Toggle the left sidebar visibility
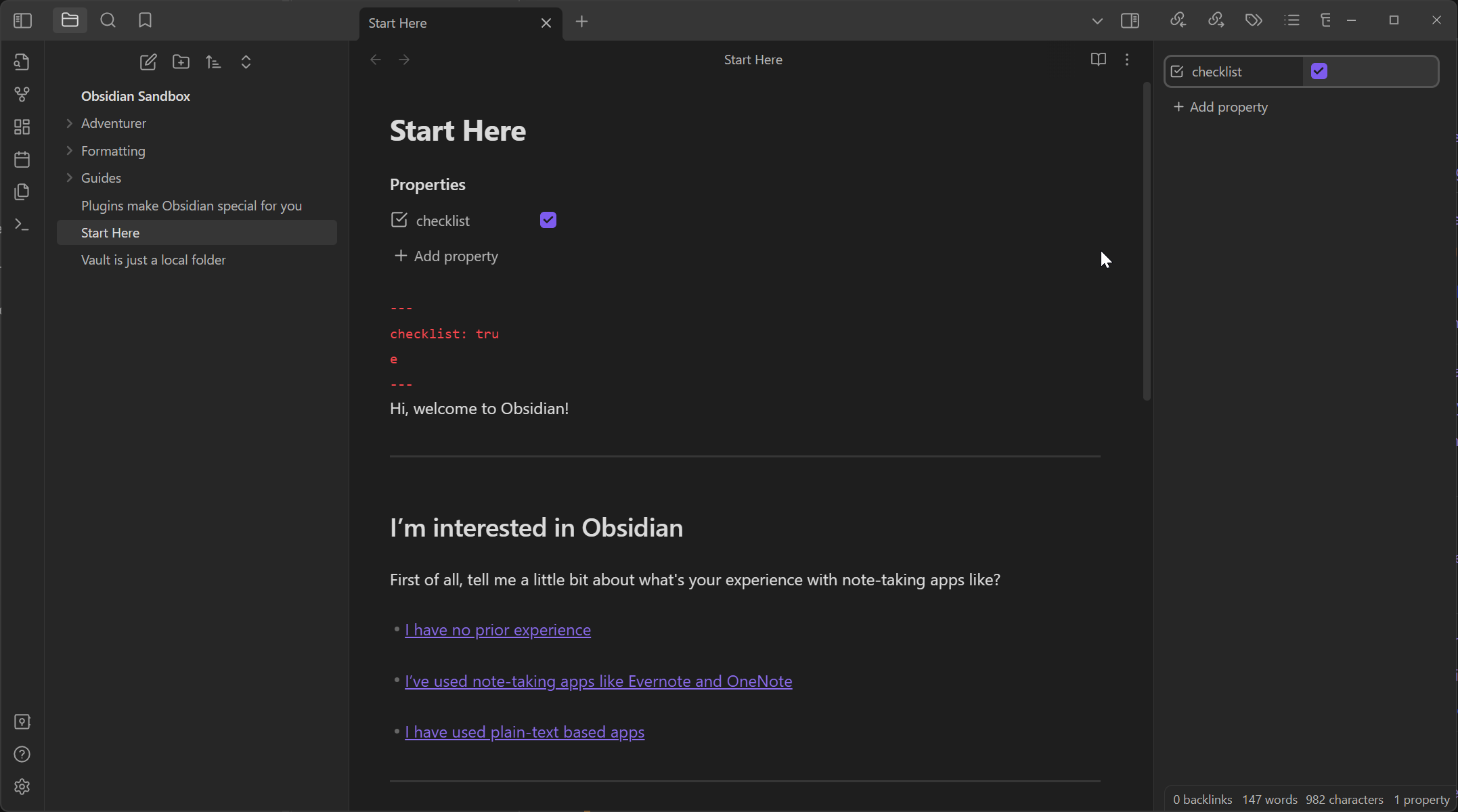The image size is (1458, 812). 22,20
